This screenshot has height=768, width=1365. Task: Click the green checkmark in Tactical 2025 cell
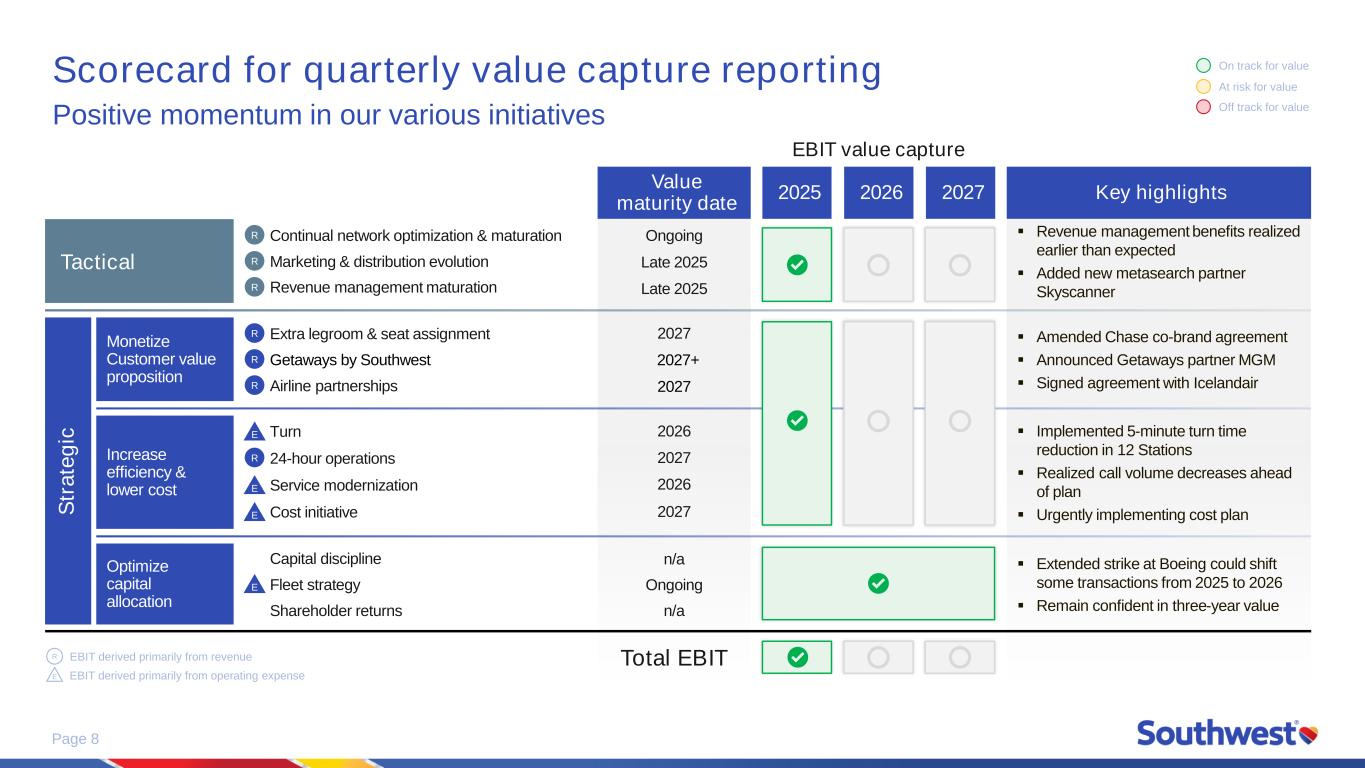[797, 265]
